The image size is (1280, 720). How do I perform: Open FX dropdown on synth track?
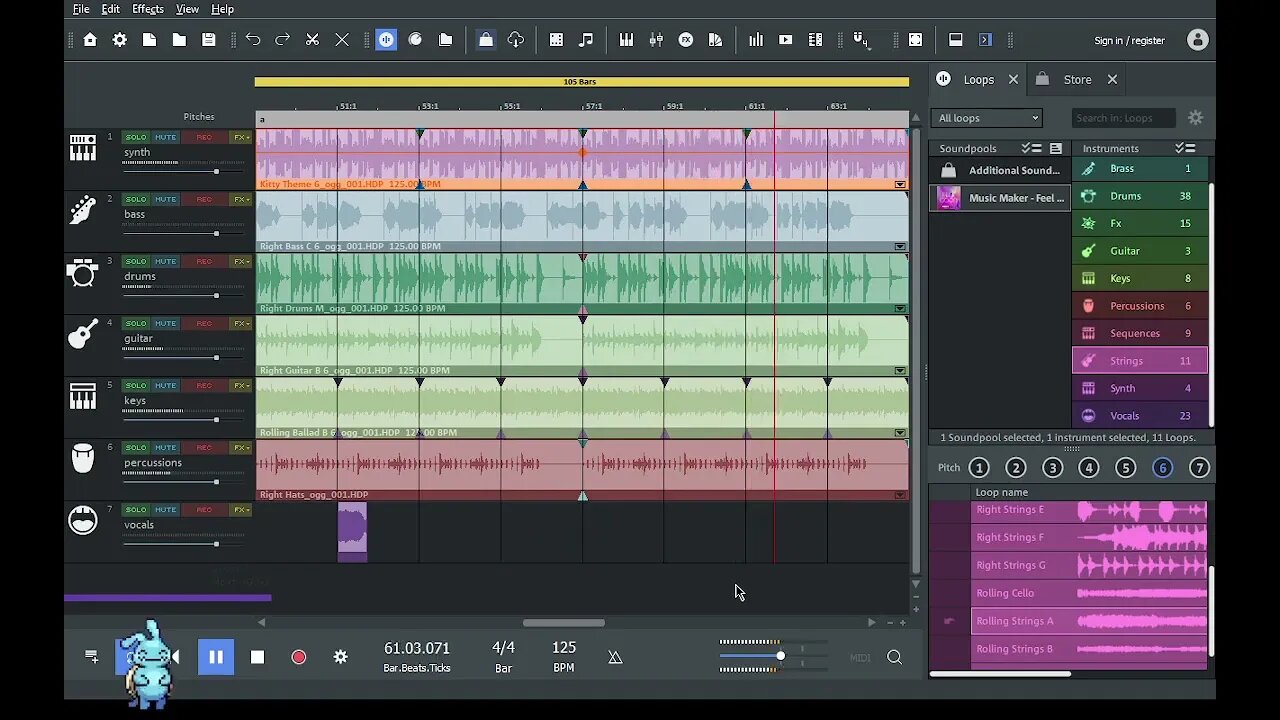point(241,137)
